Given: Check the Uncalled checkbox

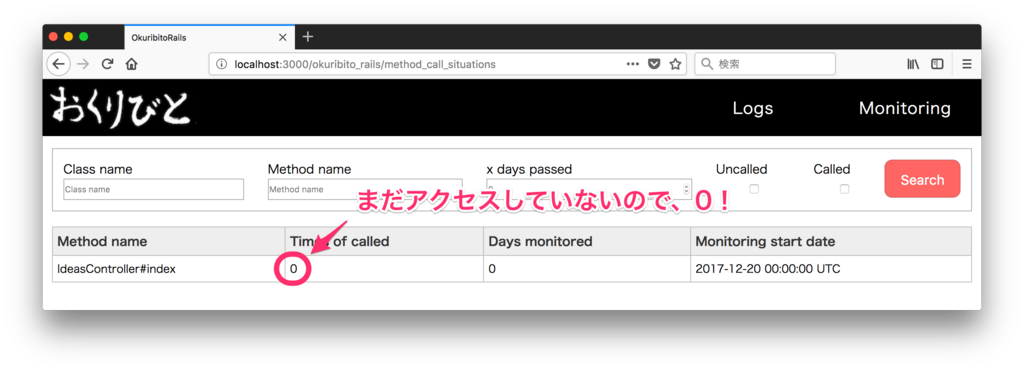Looking at the screenshot, I should (754, 189).
